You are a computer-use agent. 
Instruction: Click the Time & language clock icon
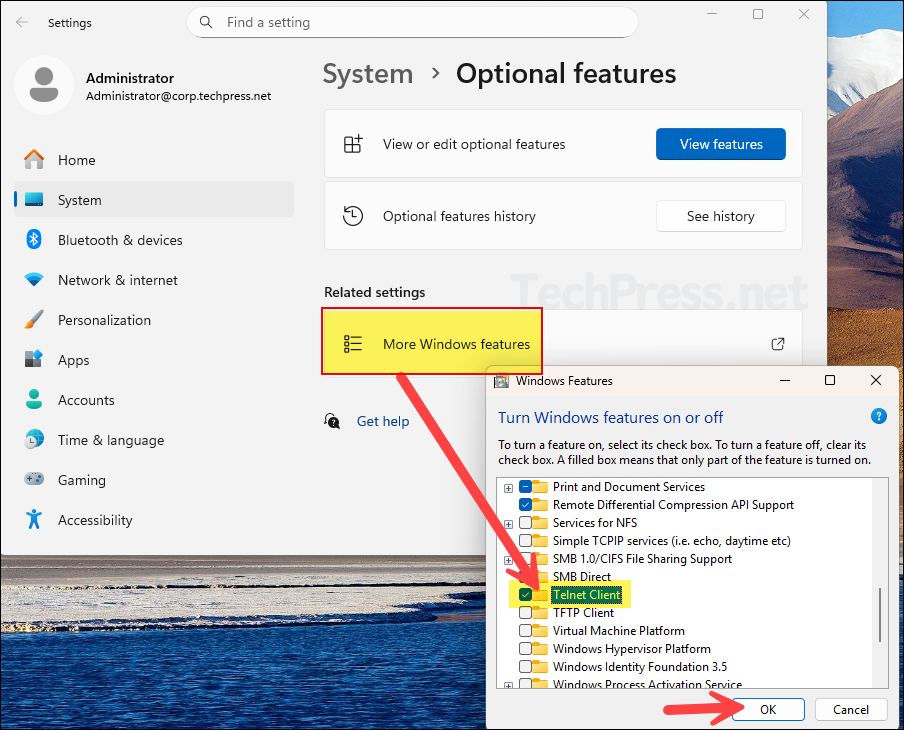point(34,440)
